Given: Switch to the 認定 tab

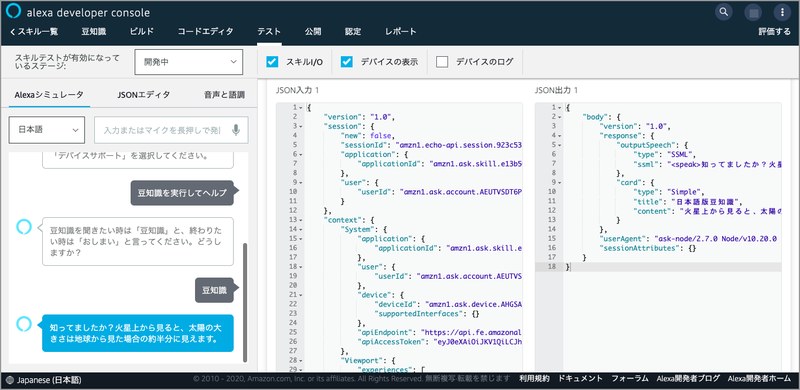Looking at the screenshot, I should [x=353, y=32].
